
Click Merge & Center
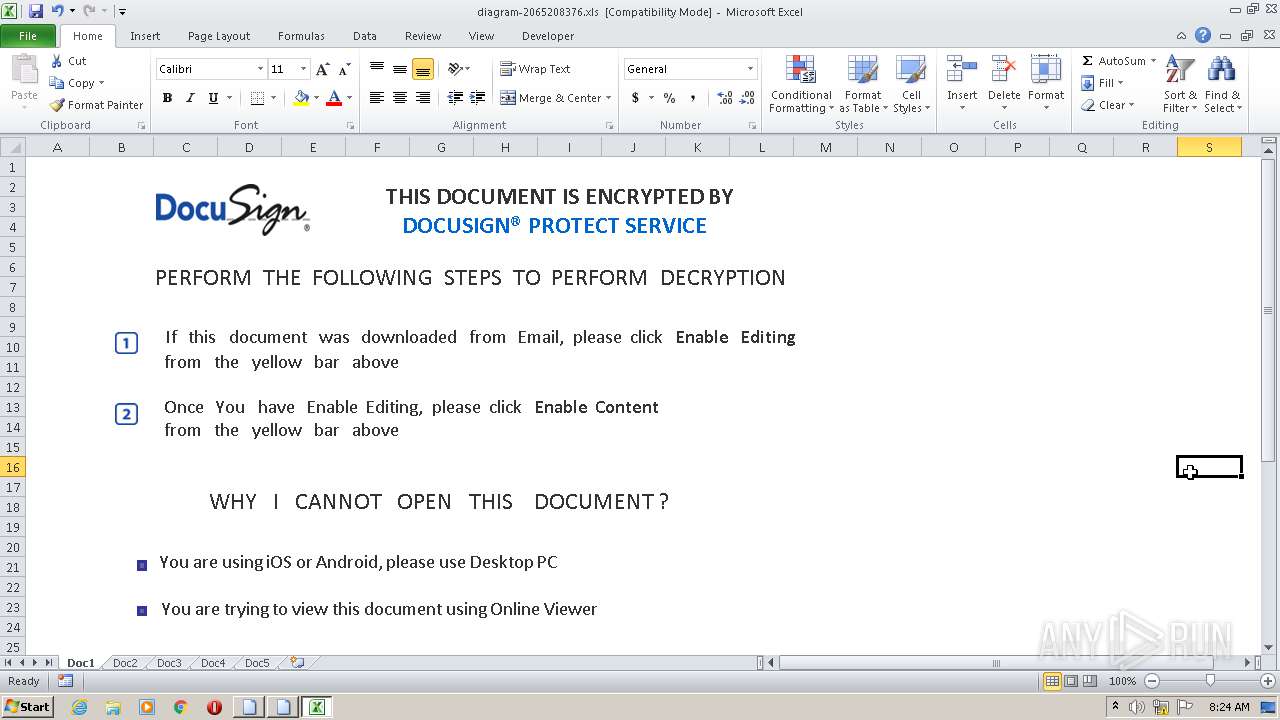pos(550,98)
